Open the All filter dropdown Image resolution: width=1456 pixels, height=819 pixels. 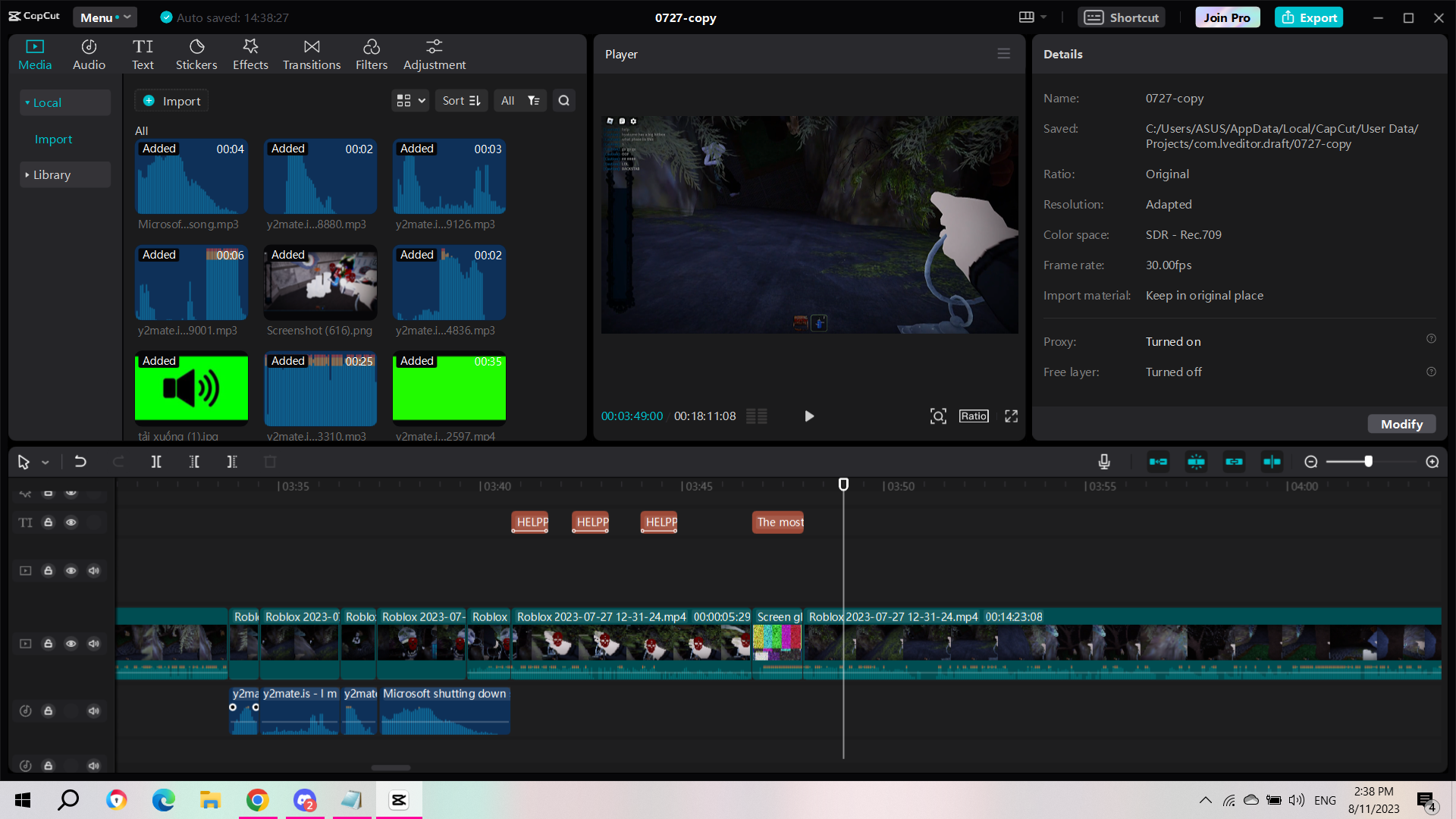click(x=520, y=101)
